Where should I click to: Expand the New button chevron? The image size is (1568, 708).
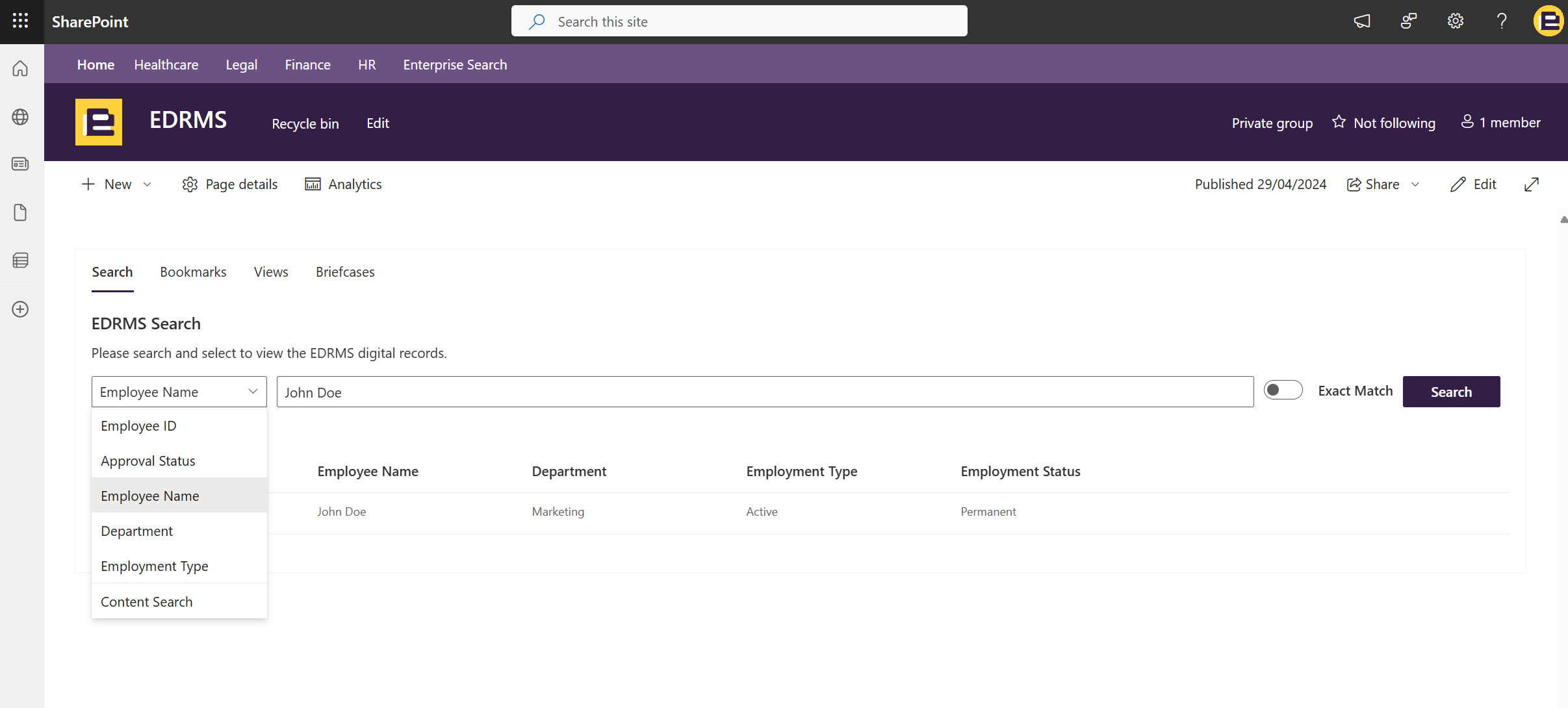(148, 184)
